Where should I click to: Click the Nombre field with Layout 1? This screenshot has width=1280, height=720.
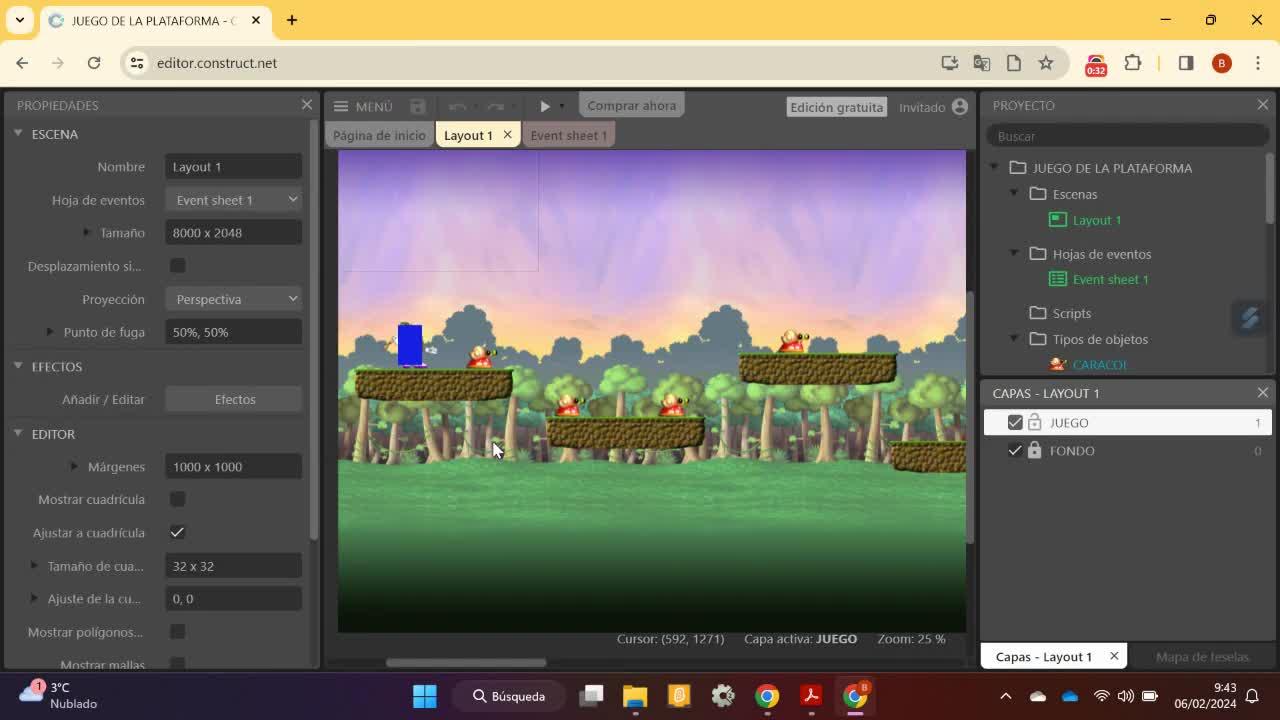[x=234, y=166]
